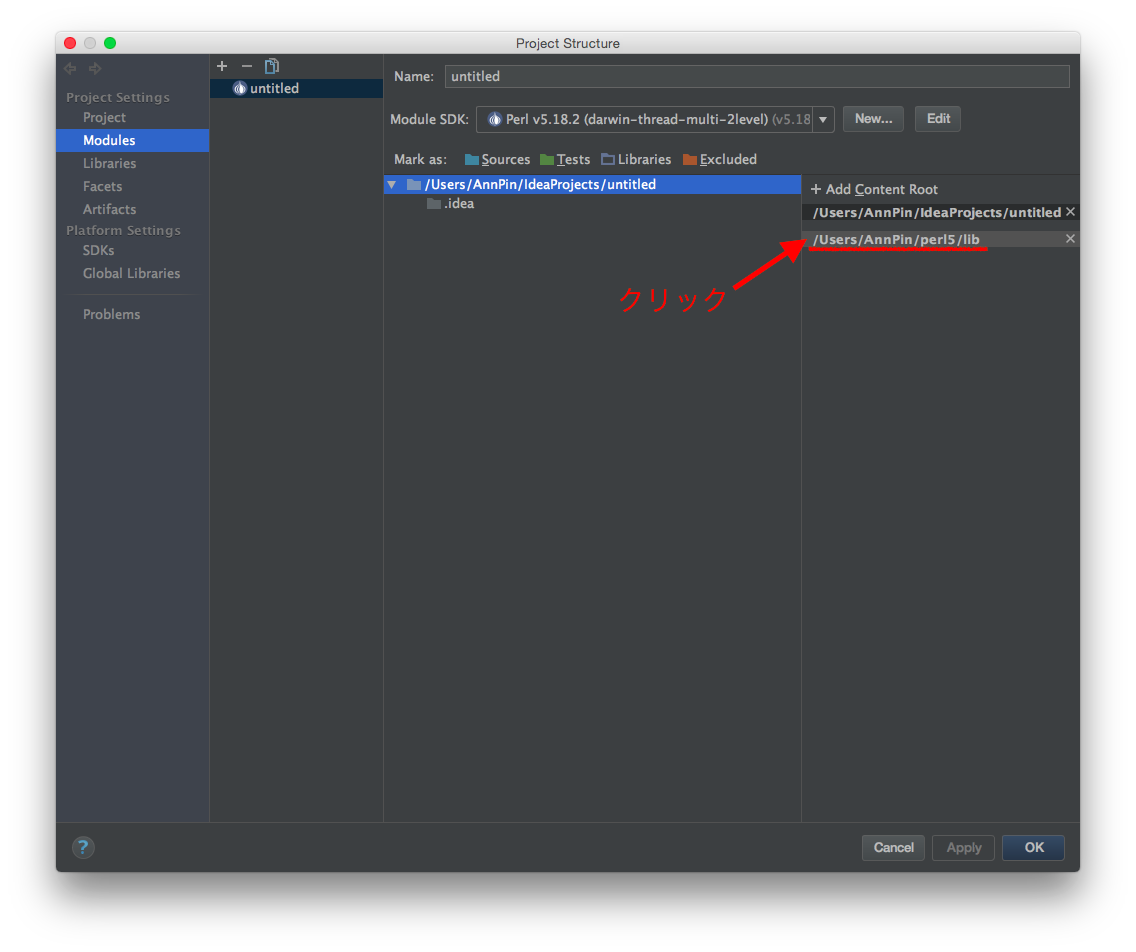
Task: Remove the perl5/lib content root
Action: pyautogui.click(x=1070, y=239)
